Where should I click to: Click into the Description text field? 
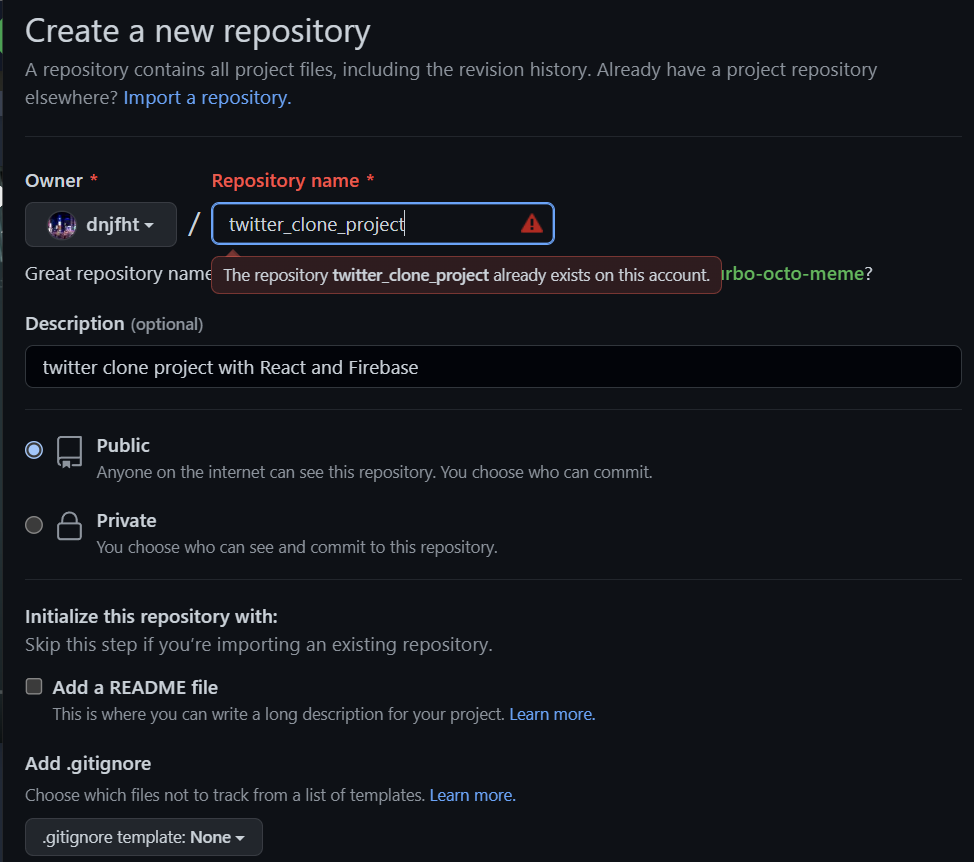[x=493, y=367]
